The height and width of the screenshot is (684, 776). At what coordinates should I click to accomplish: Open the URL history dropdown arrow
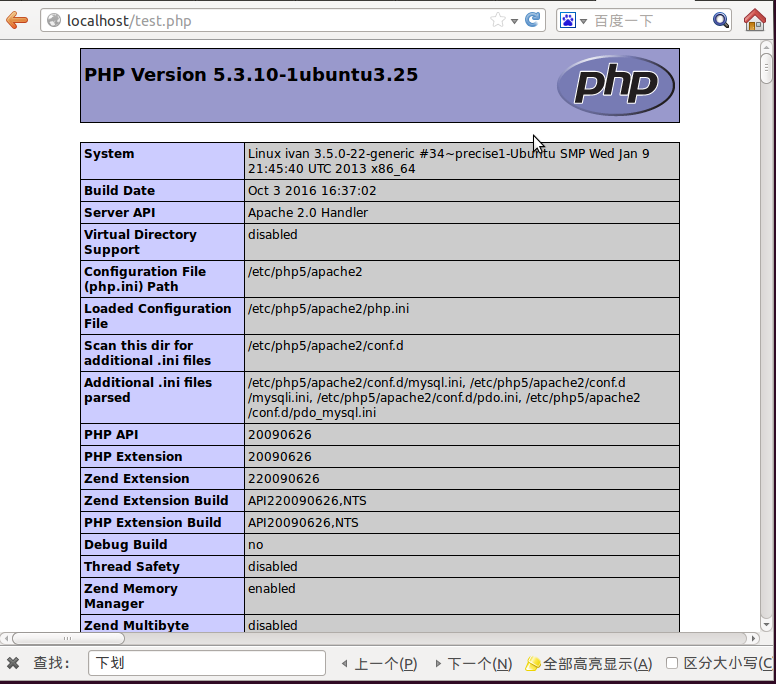pos(515,20)
